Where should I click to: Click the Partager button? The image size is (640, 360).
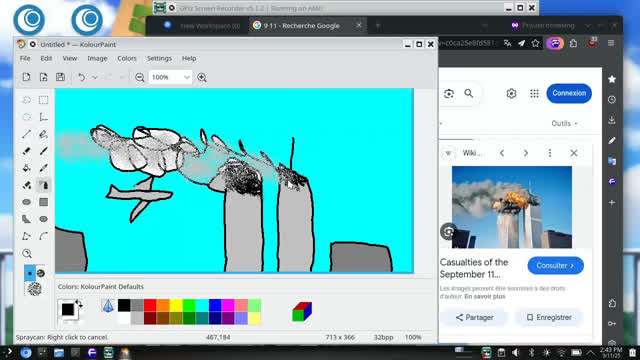(x=474, y=318)
